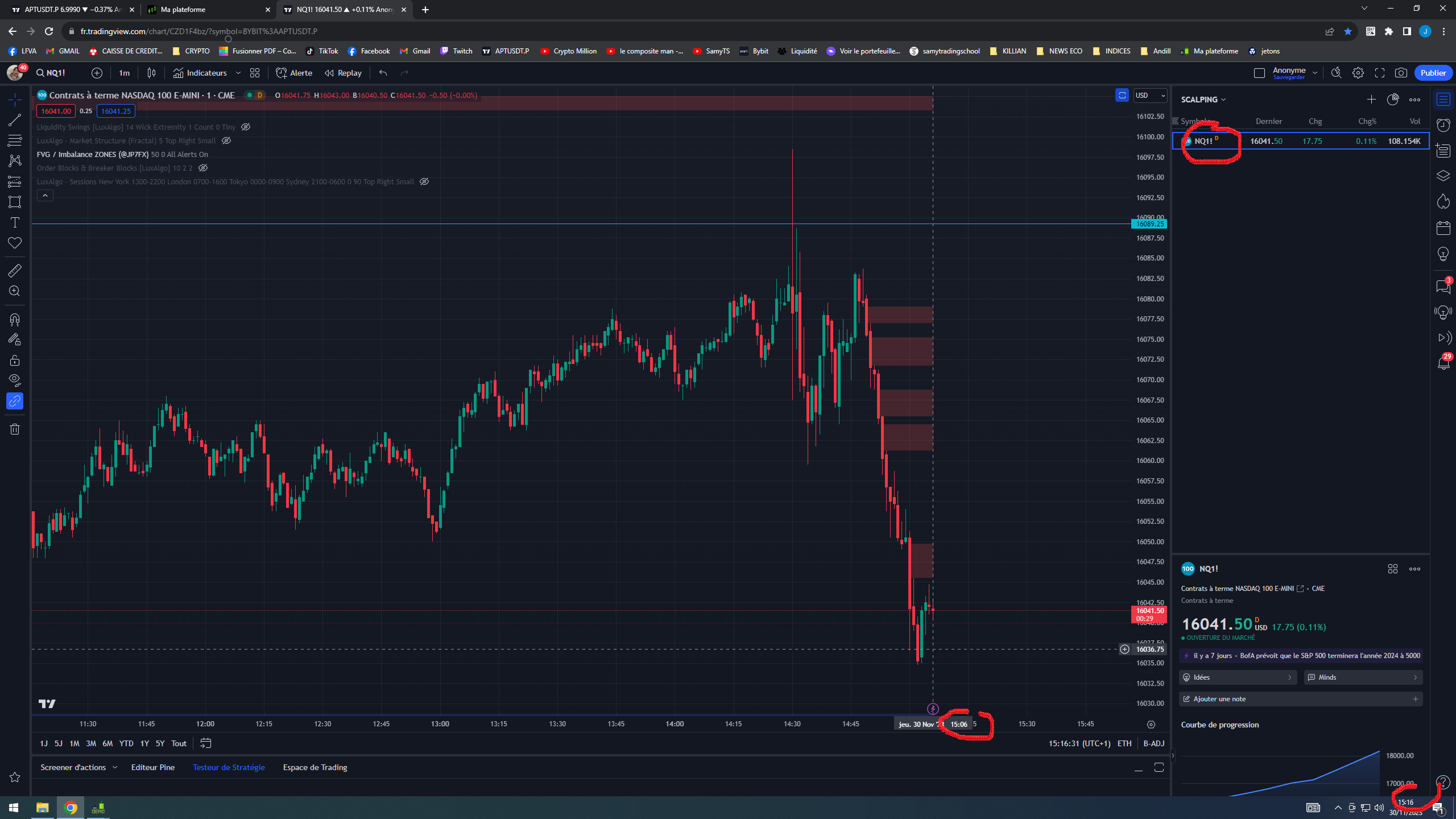Take a chart snapshot with camera icon
The height and width of the screenshot is (819, 1456).
[x=1401, y=73]
